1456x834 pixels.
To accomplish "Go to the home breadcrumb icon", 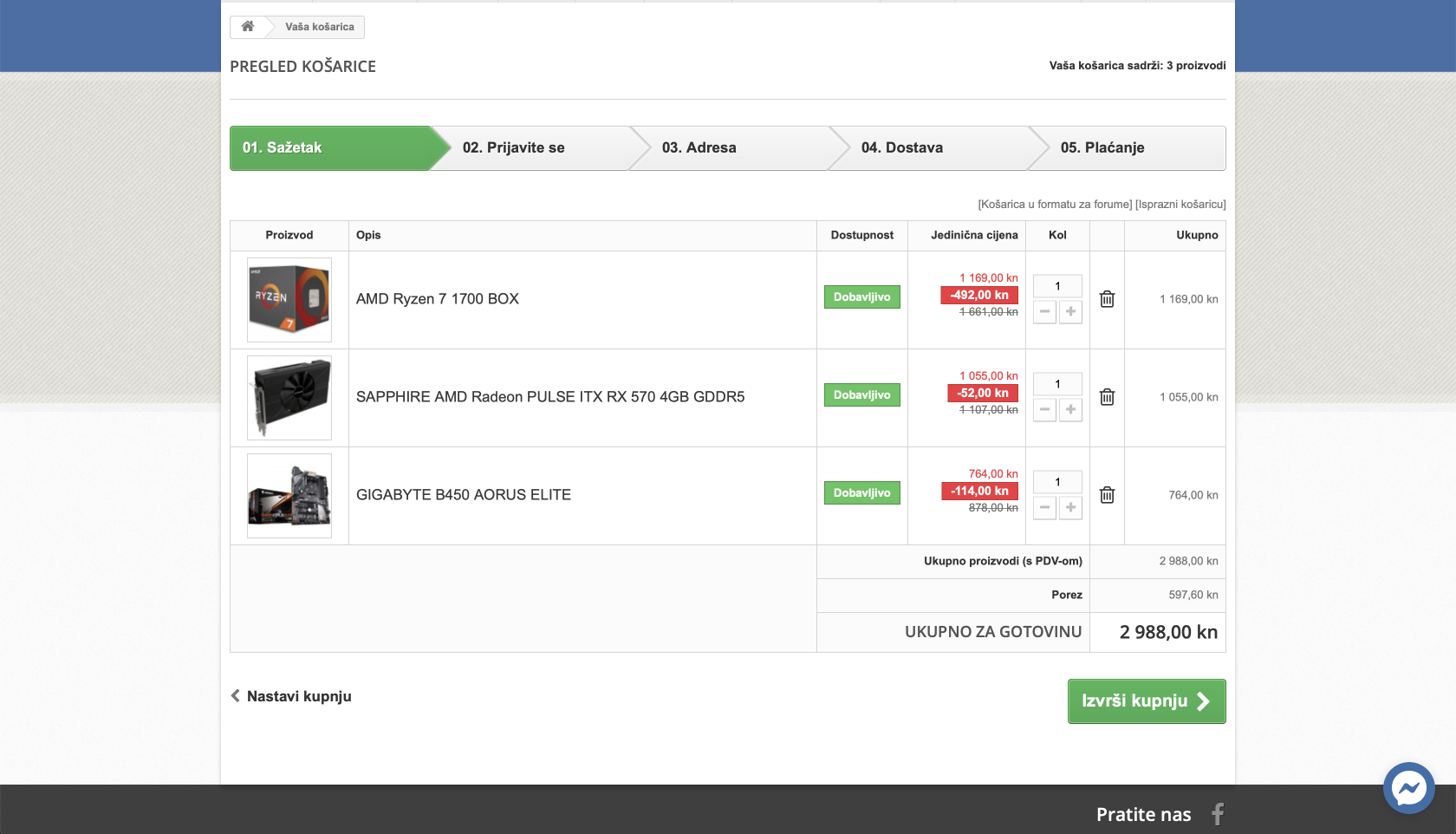I will [x=248, y=27].
